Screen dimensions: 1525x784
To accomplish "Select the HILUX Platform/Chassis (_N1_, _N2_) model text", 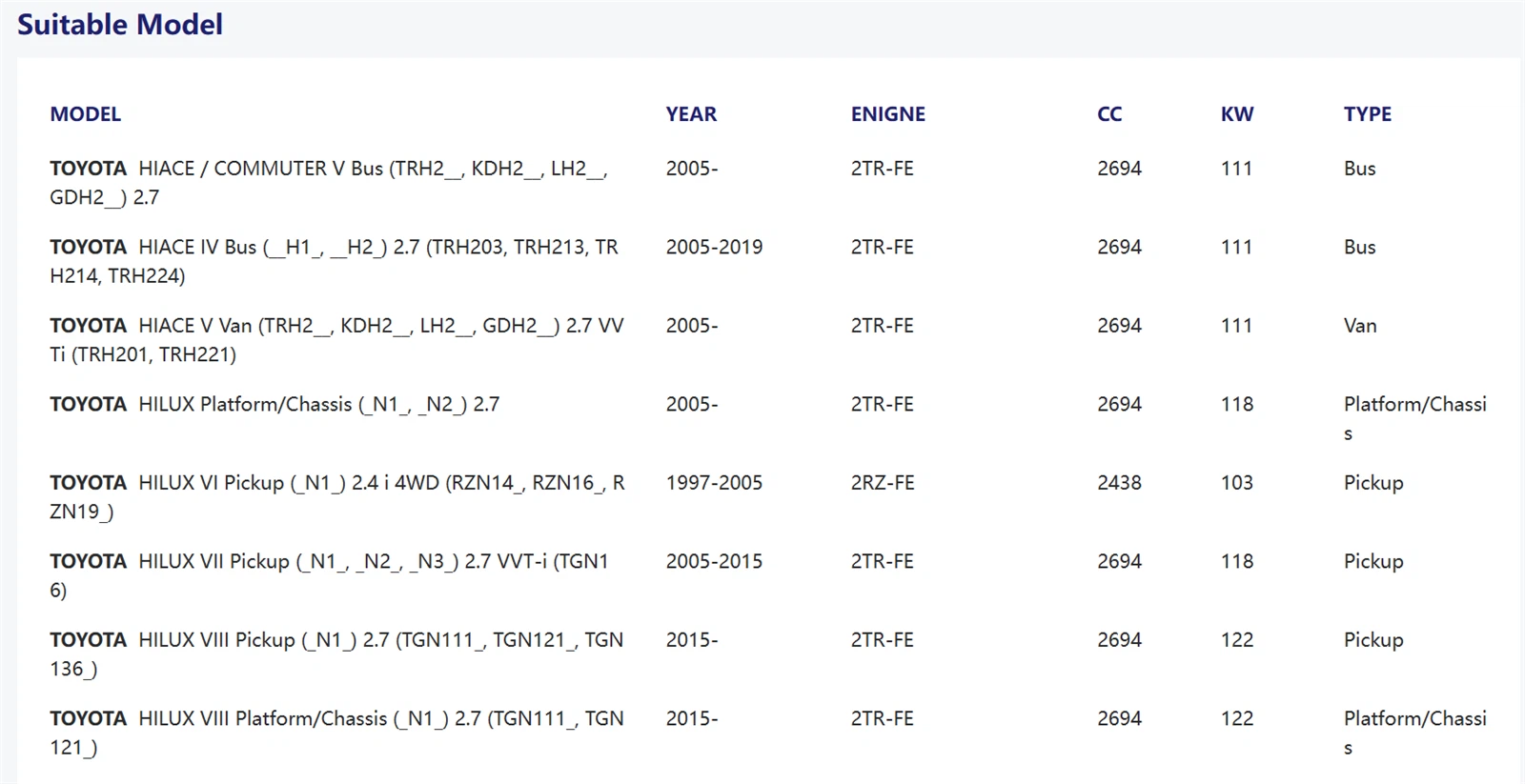I will 274,404.
